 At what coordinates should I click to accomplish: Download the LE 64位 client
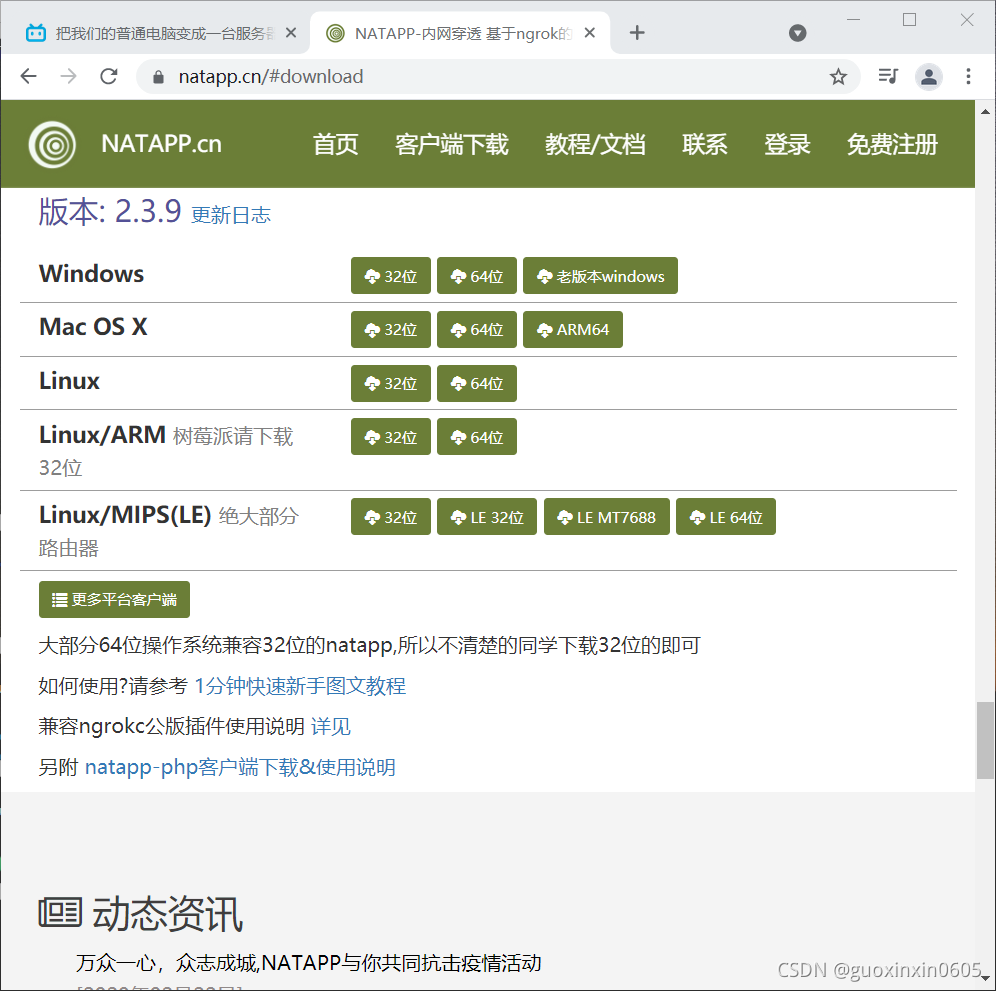[x=726, y=517]
